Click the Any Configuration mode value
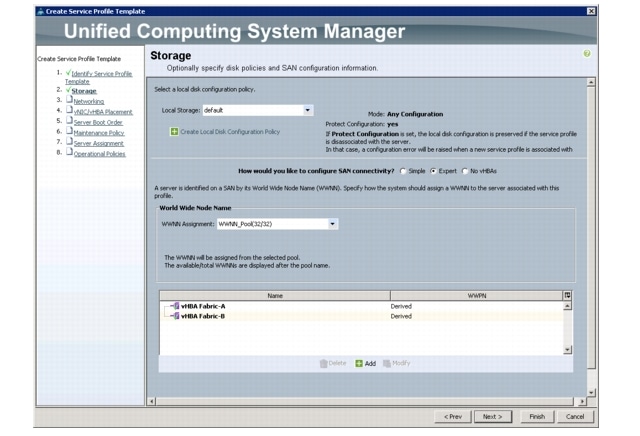 pos(415,114)
